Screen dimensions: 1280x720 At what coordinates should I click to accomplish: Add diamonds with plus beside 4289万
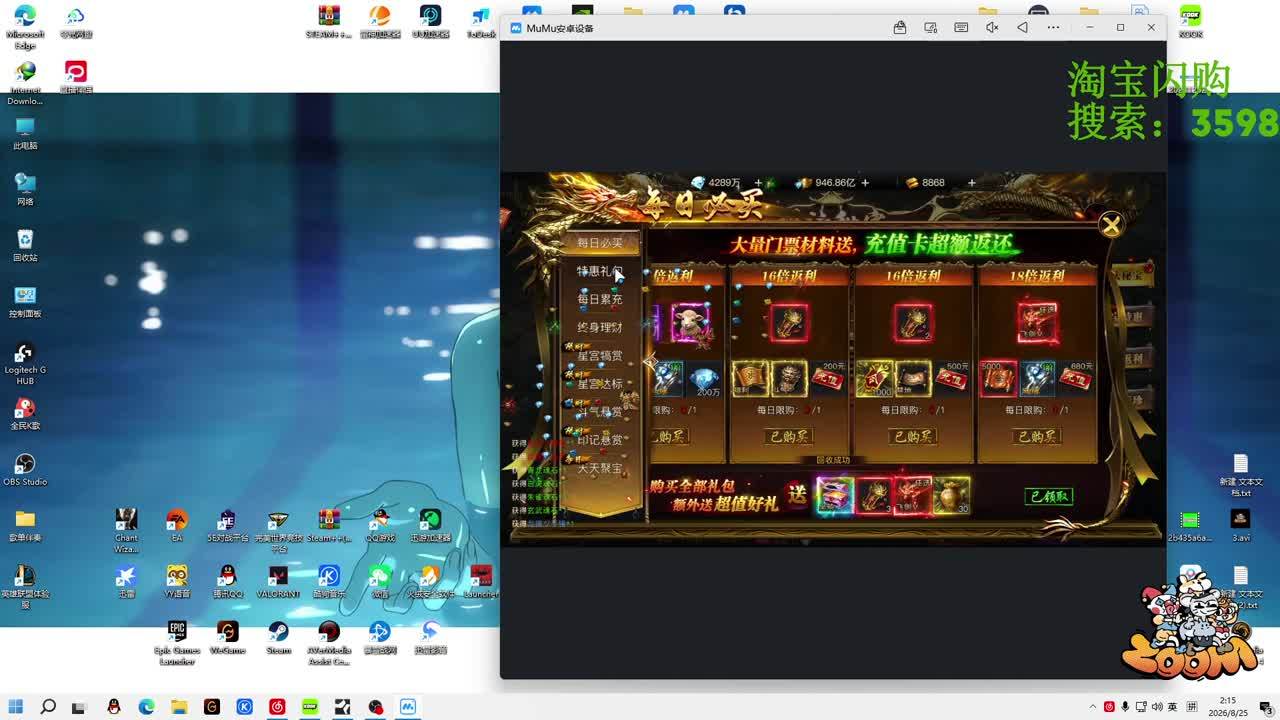click(757, 183)
